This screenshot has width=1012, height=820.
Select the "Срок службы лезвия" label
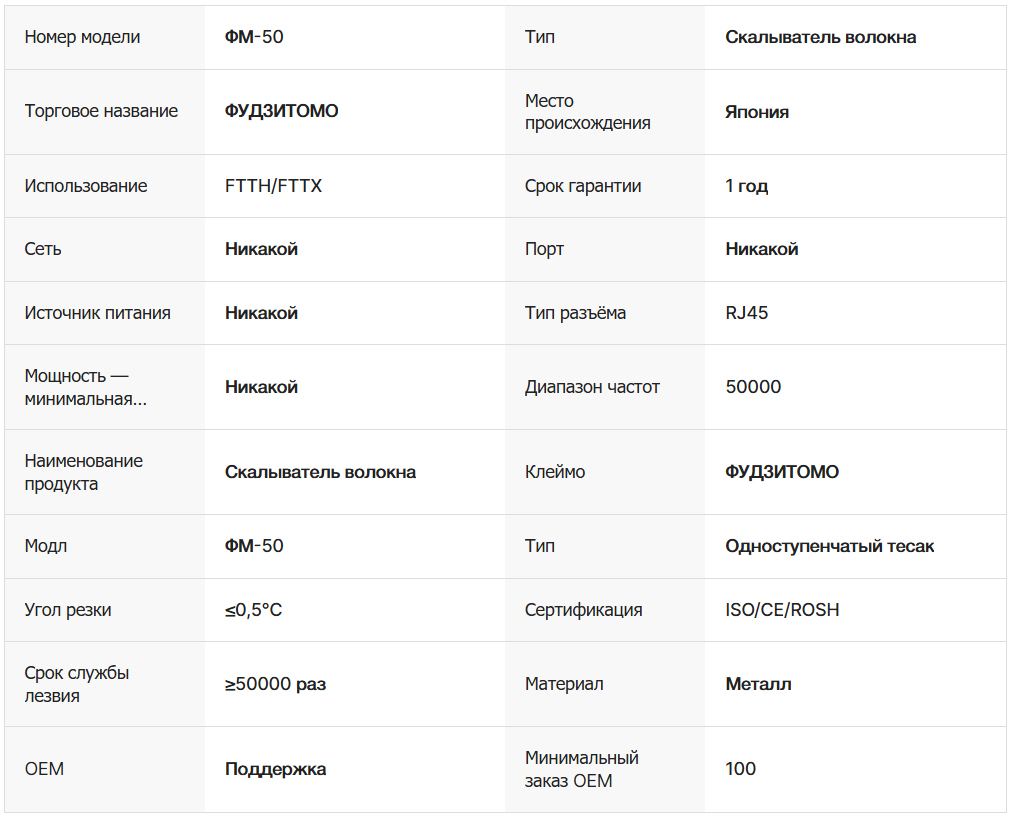coord(77,684)
